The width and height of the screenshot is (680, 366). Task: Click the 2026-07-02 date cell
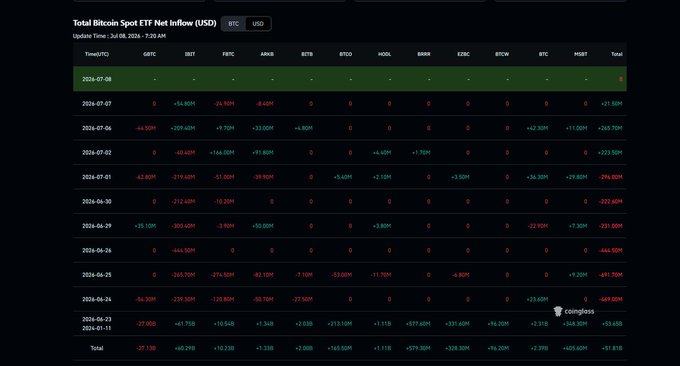(x=97, y=153)
